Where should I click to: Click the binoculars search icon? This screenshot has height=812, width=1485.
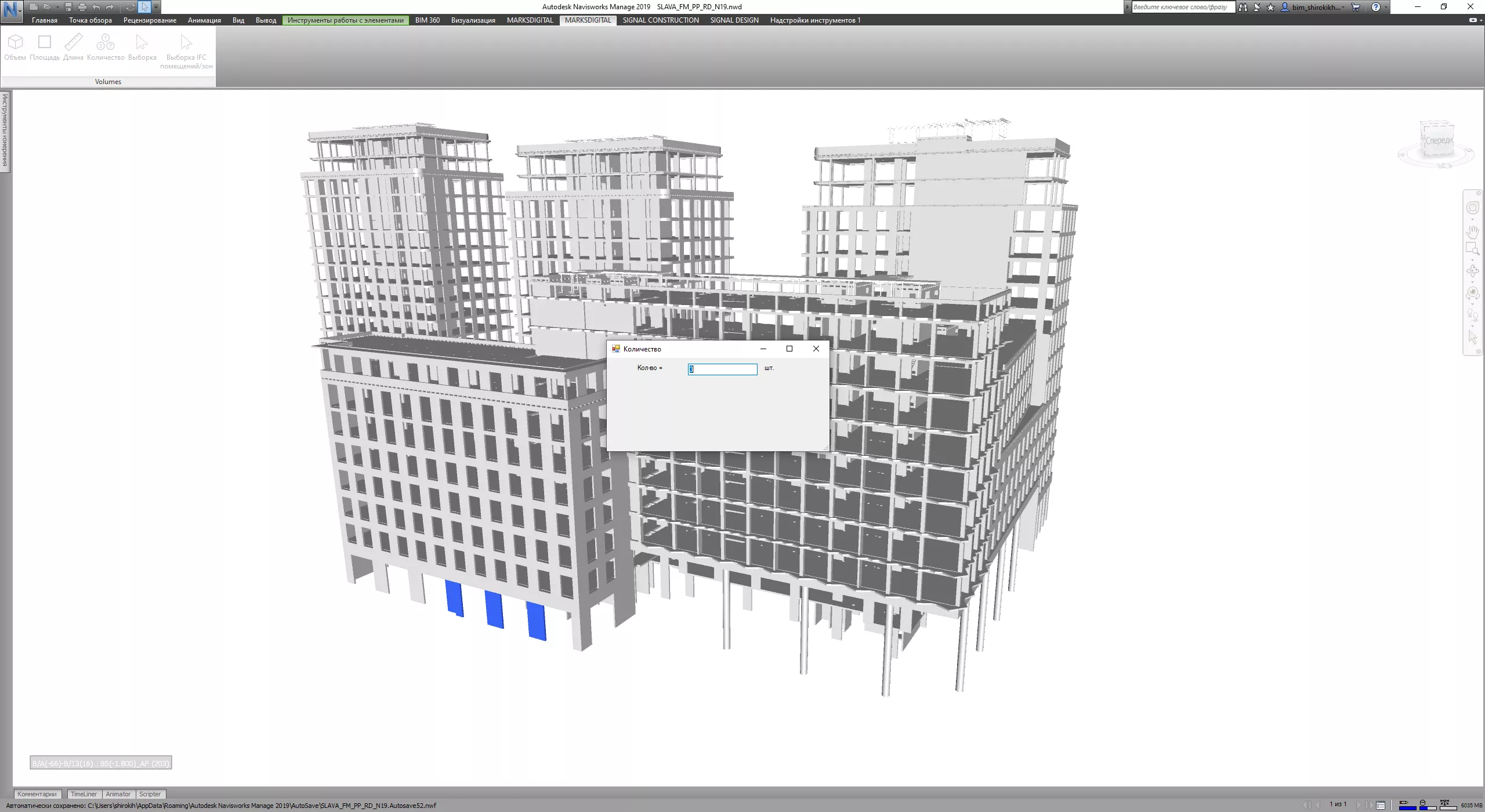point(1243,7)
